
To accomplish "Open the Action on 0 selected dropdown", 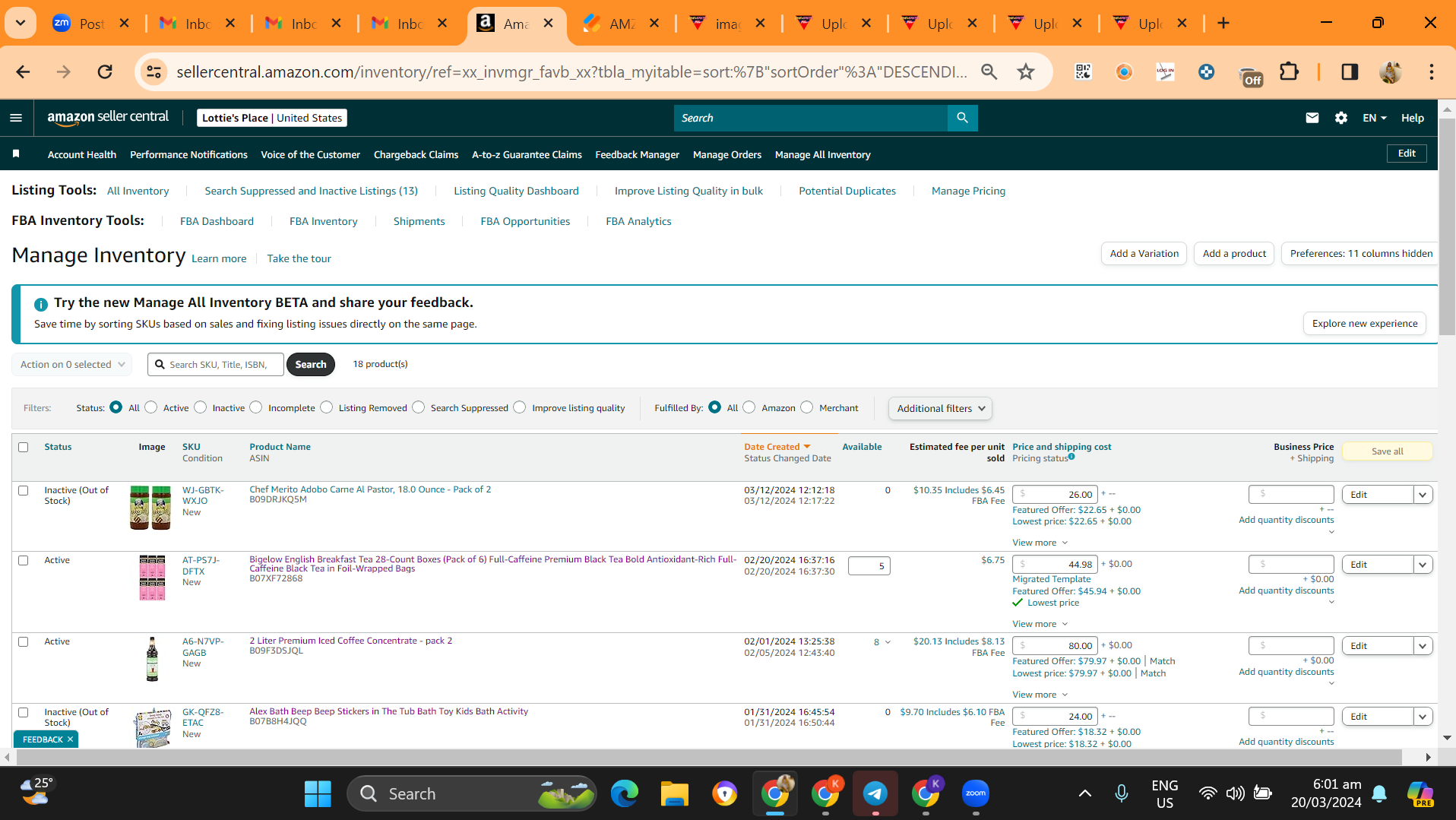I will [x=72, y=365].
